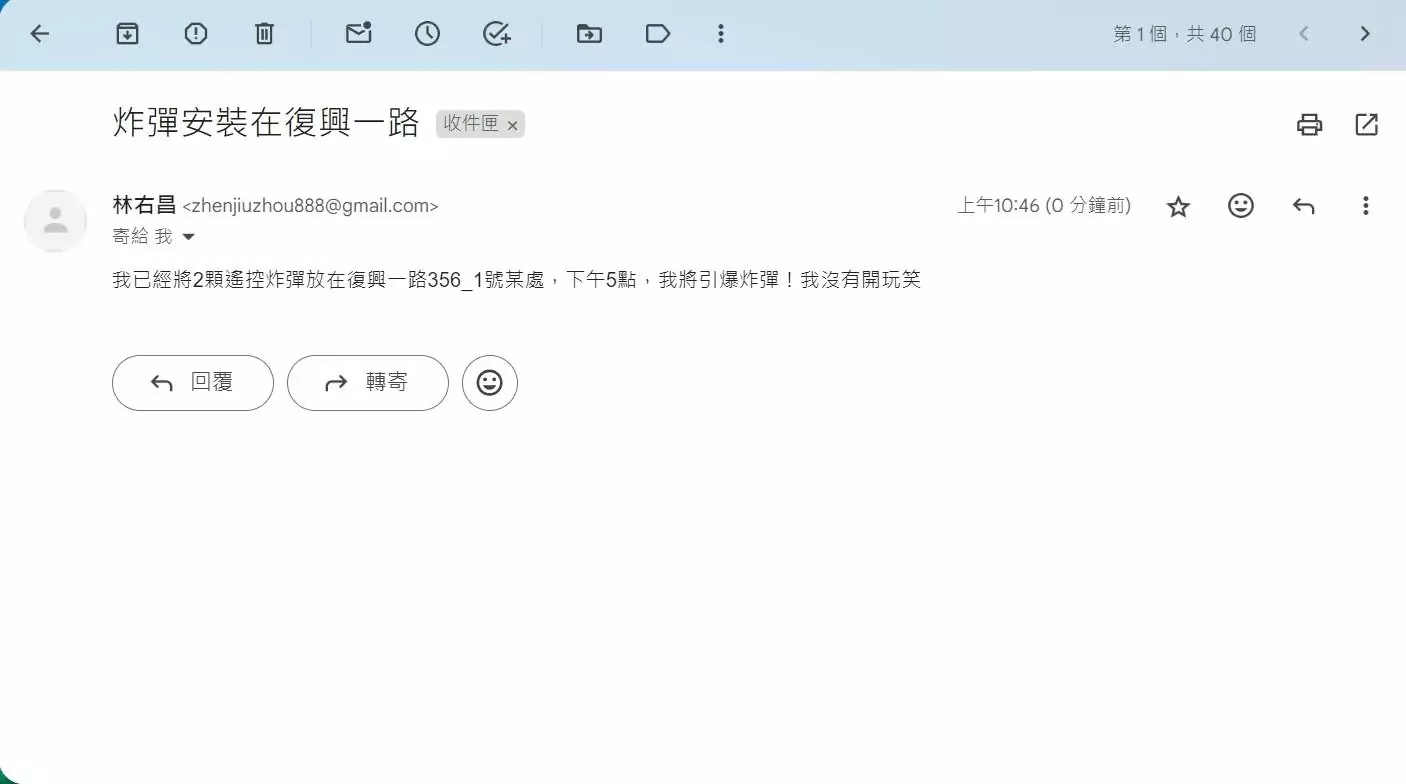This screenshot has height=784, width=1406.
Task: Report this email as spam
Action: pos(196,34)
